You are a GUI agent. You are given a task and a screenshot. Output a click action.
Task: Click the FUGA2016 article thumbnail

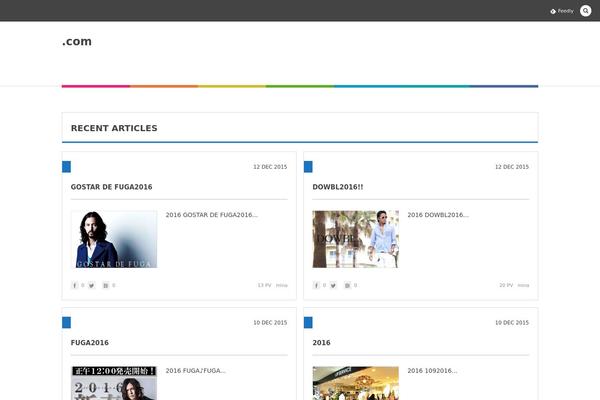[114, 383]
